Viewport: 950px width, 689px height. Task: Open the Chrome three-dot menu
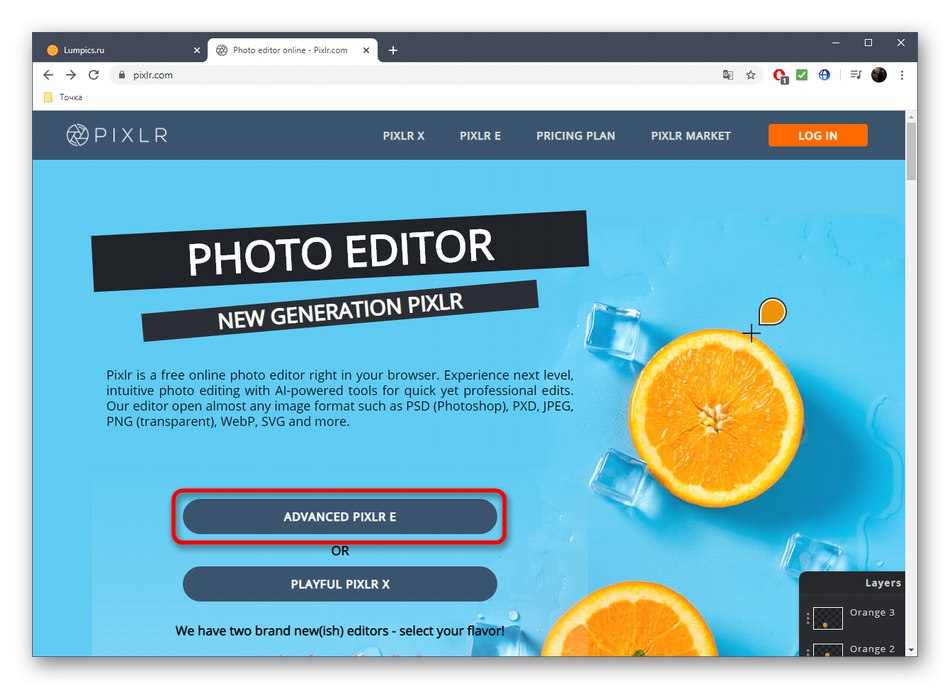(x=902, y=74)
